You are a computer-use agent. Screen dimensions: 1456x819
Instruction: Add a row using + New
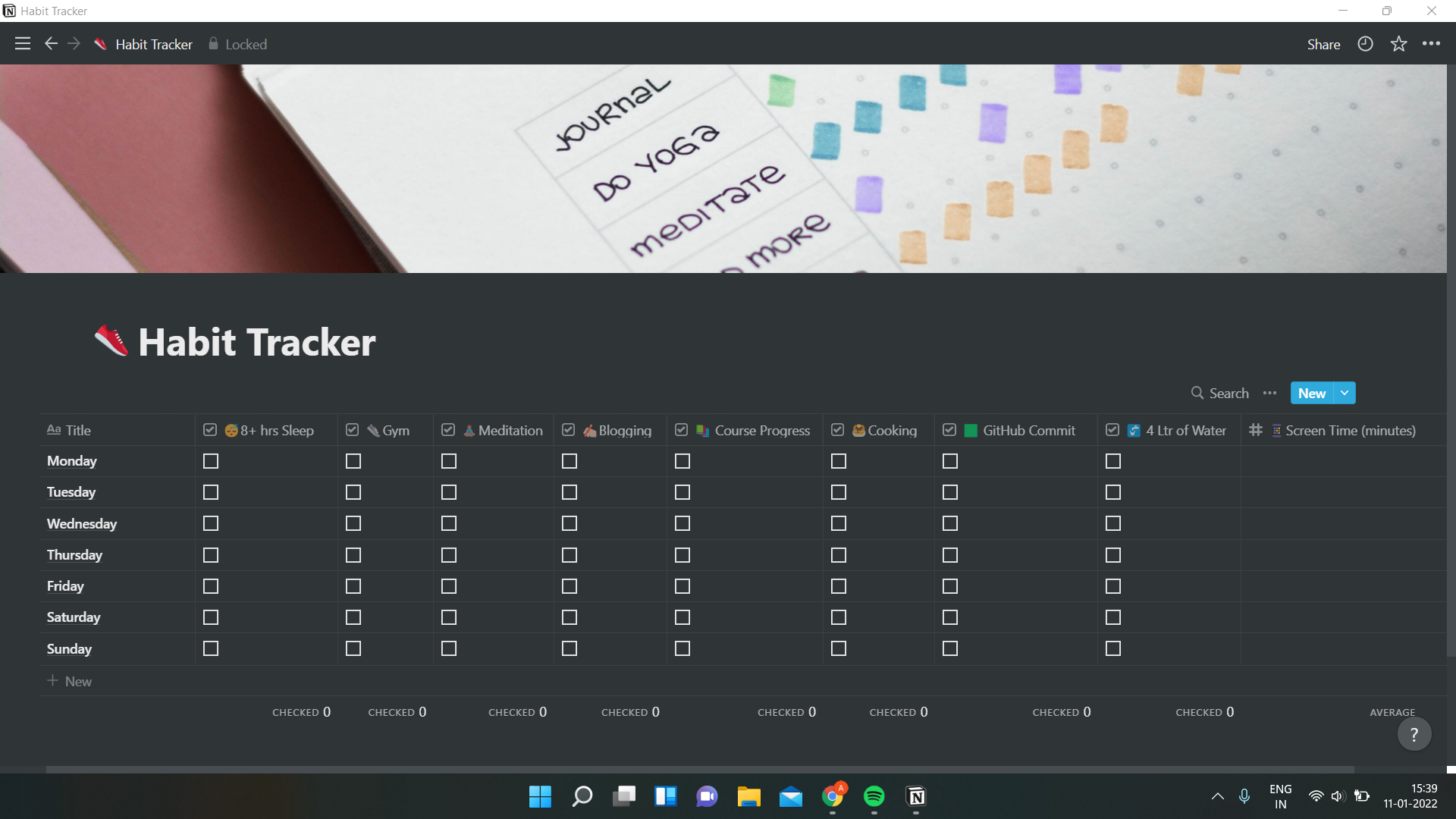(x=69, y=681)
